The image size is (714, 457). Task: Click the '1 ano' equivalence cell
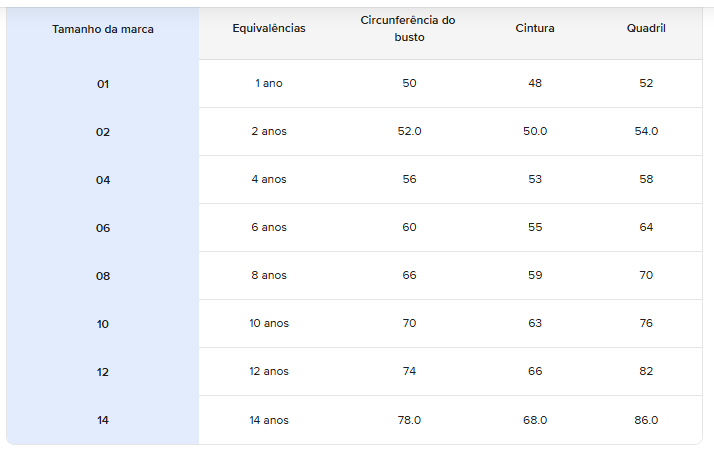269,83
